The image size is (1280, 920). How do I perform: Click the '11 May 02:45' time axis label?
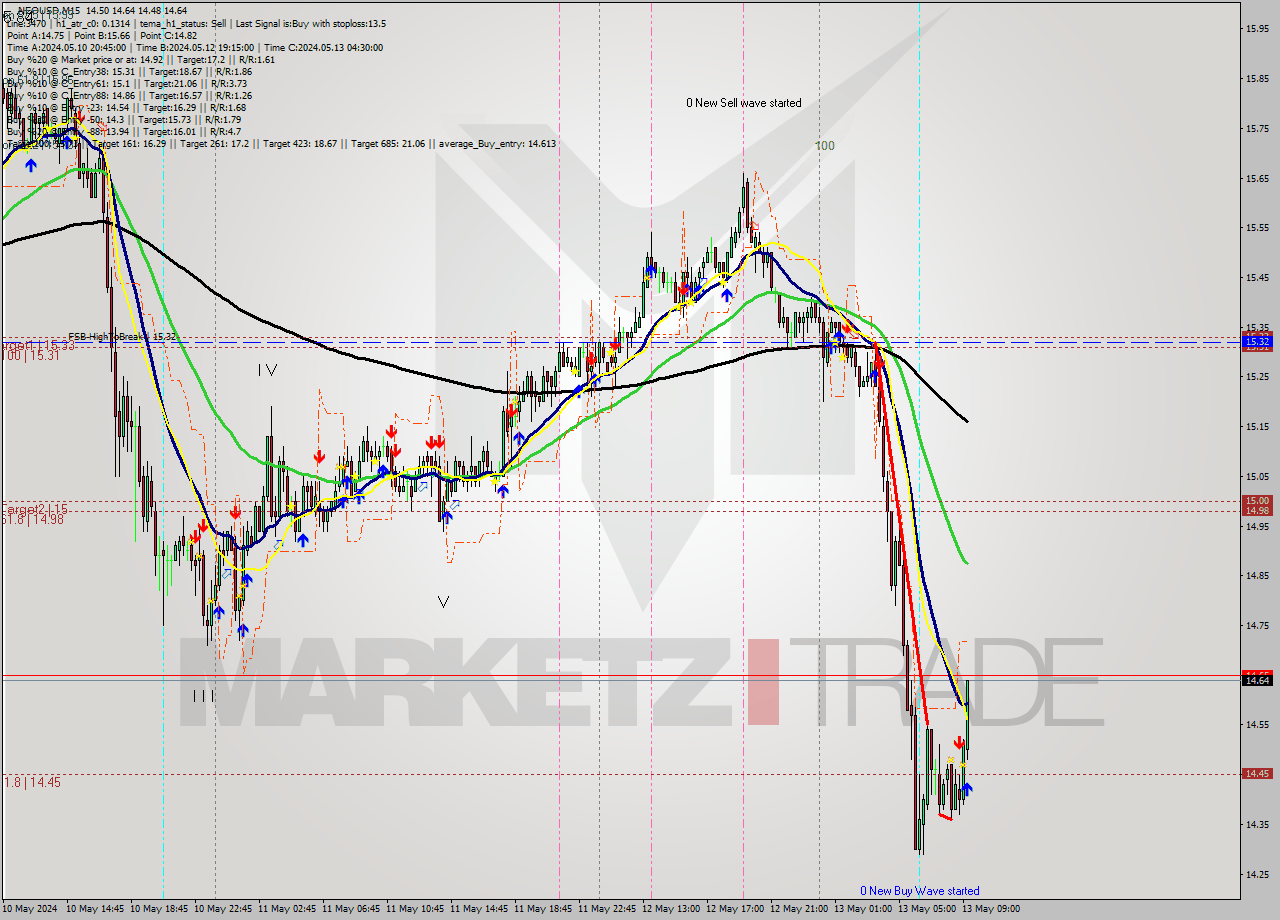coord(288,909)
